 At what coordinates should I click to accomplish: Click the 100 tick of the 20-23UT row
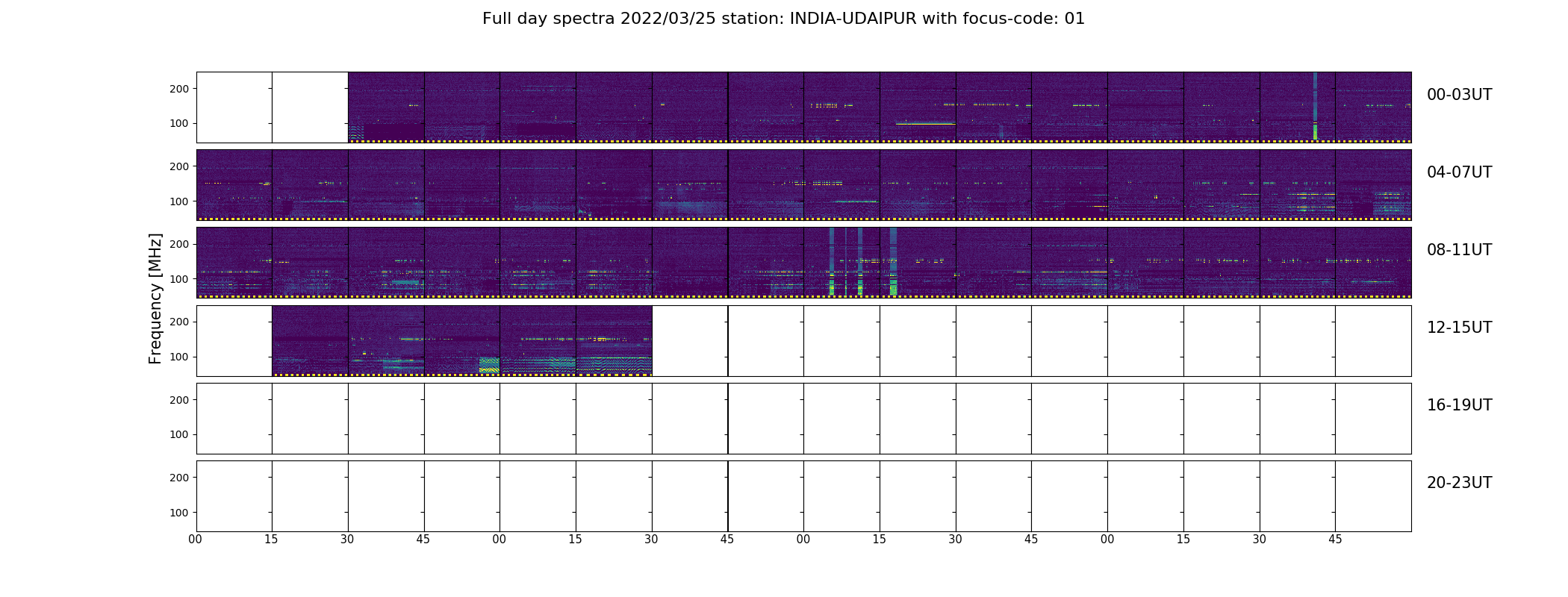point(180,513)
